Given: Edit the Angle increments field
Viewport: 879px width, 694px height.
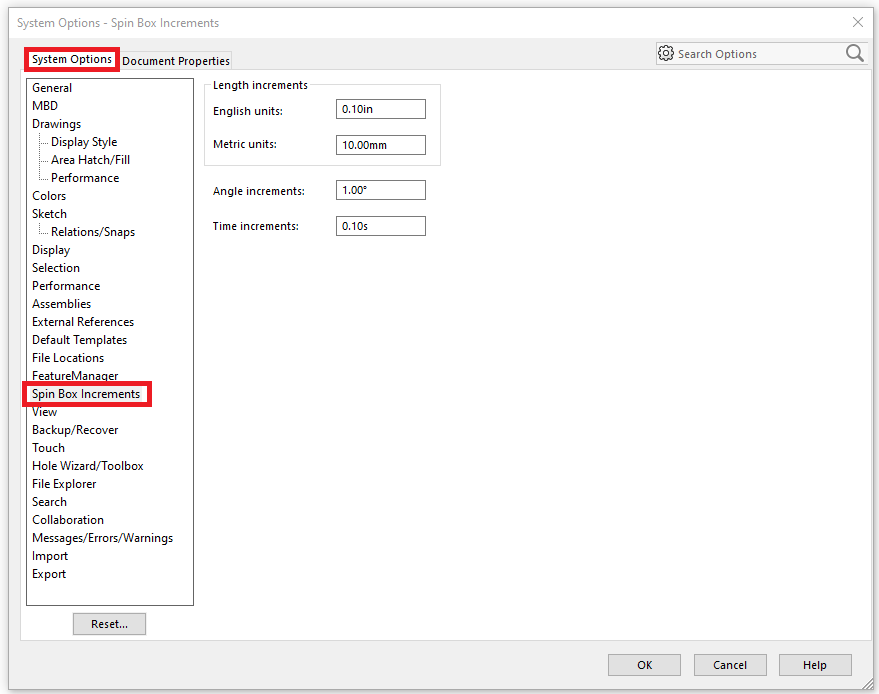Looking at the screenshot, I should pos(381,190).
